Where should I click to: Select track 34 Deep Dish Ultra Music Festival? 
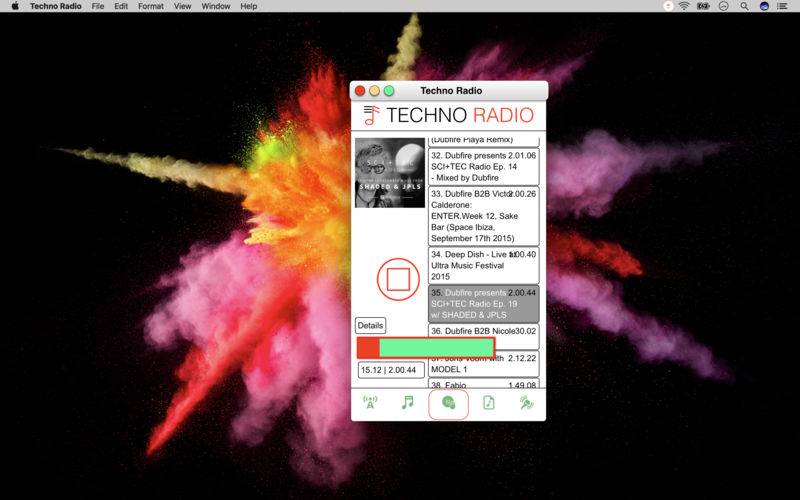(x=483, y=265)
